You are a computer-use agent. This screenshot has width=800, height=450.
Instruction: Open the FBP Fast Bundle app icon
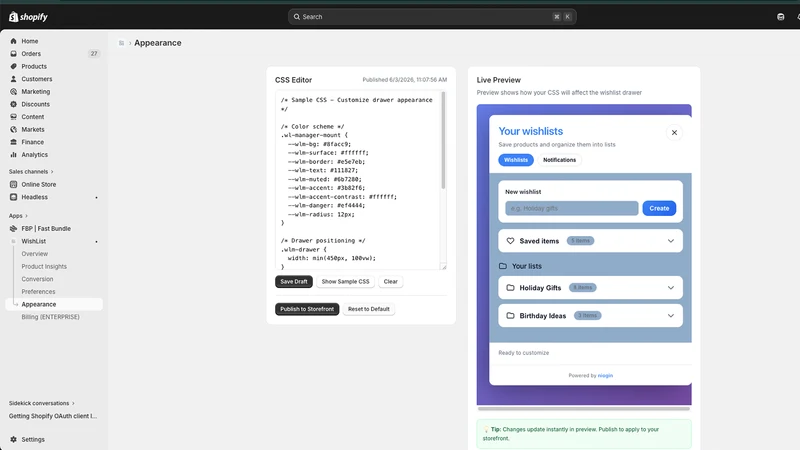(x=13, y=229)
